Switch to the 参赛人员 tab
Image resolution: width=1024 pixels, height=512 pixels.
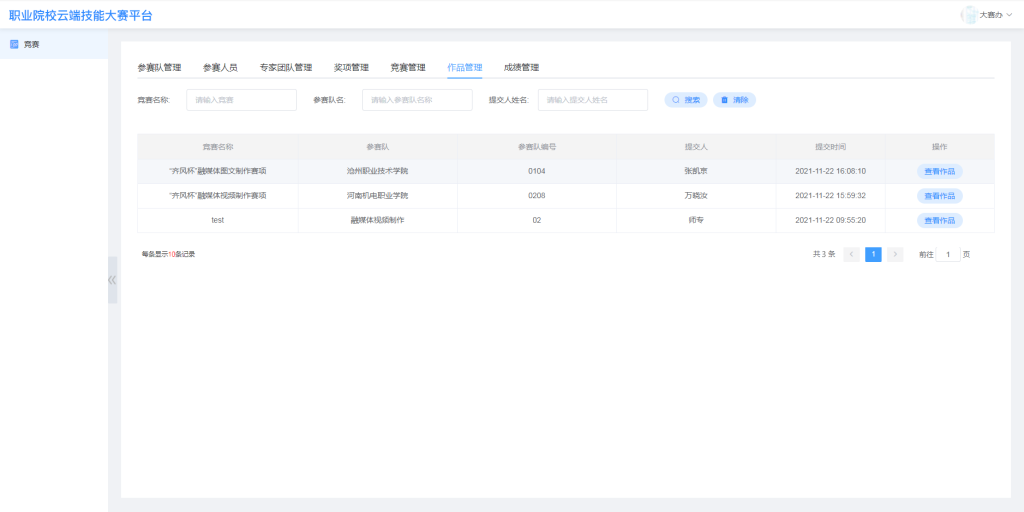pos(220,68)
